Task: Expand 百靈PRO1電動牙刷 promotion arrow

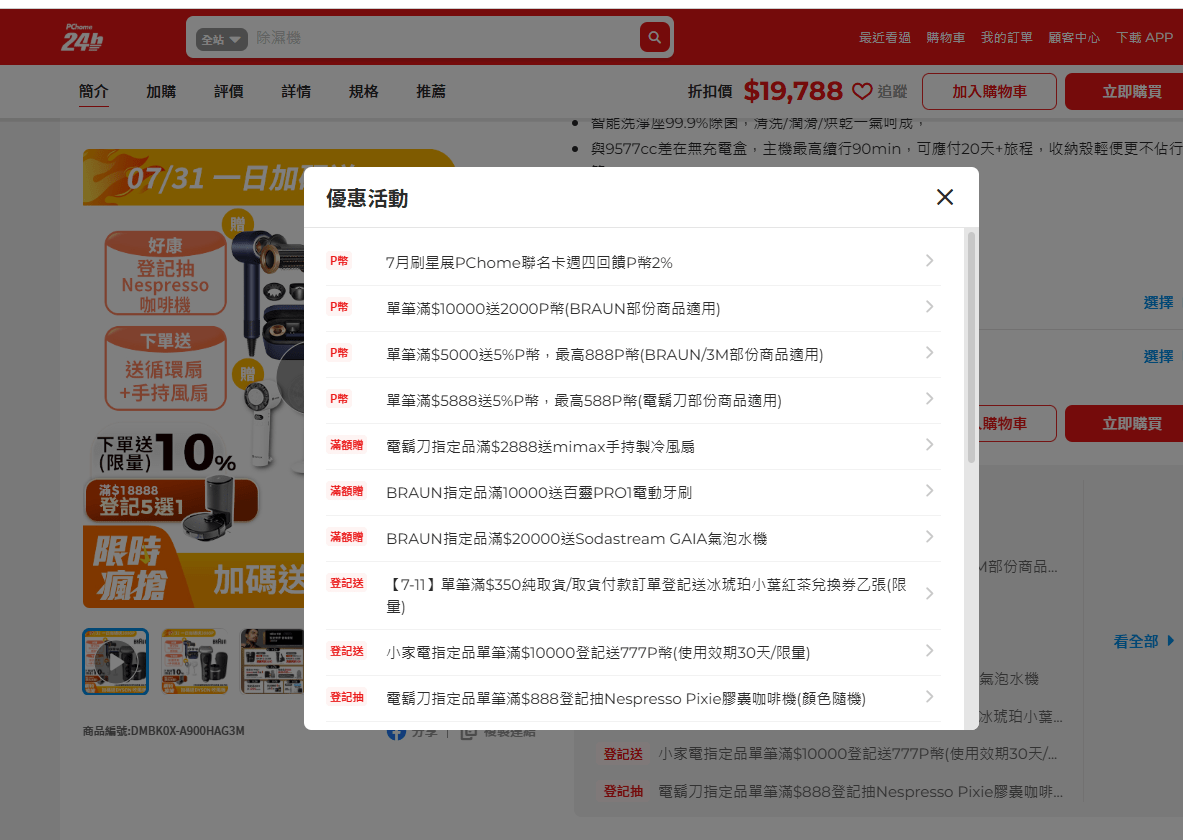Action: tap(930, 491)
